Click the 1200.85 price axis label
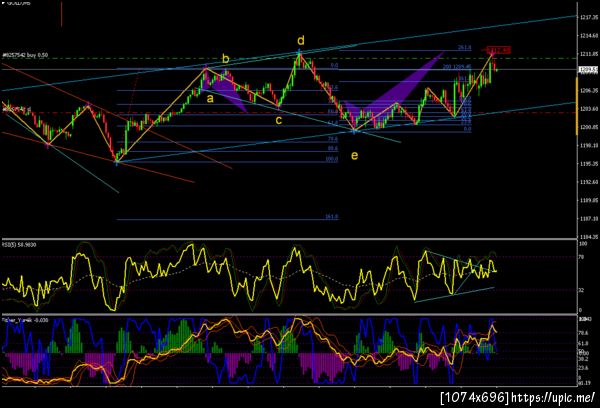The height and width of the screenshot is (408, 600). coord(589,127)
